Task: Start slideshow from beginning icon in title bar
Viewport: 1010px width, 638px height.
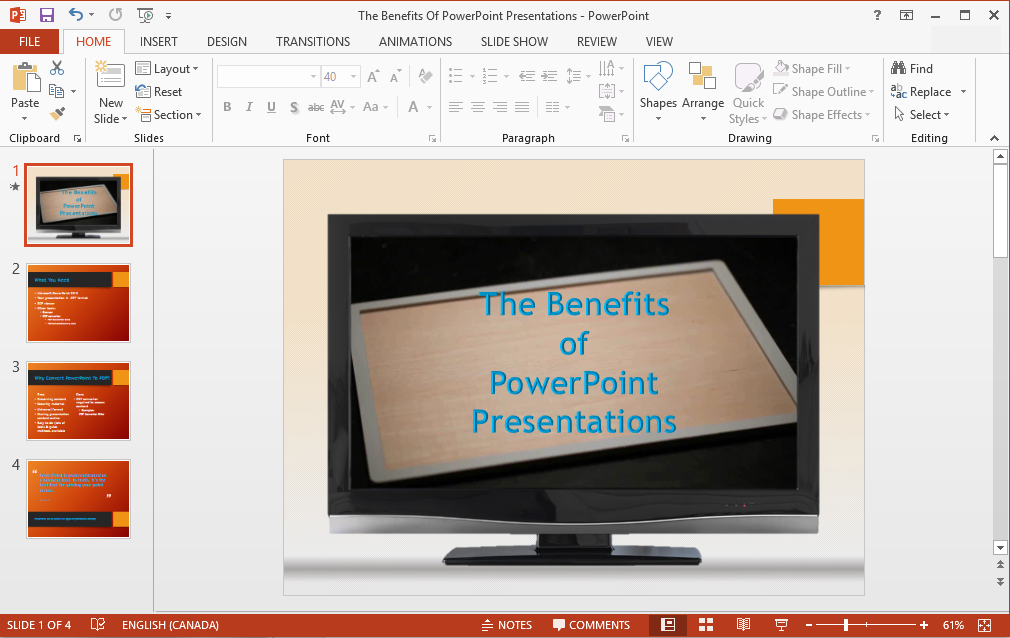Action: [146, 15]
